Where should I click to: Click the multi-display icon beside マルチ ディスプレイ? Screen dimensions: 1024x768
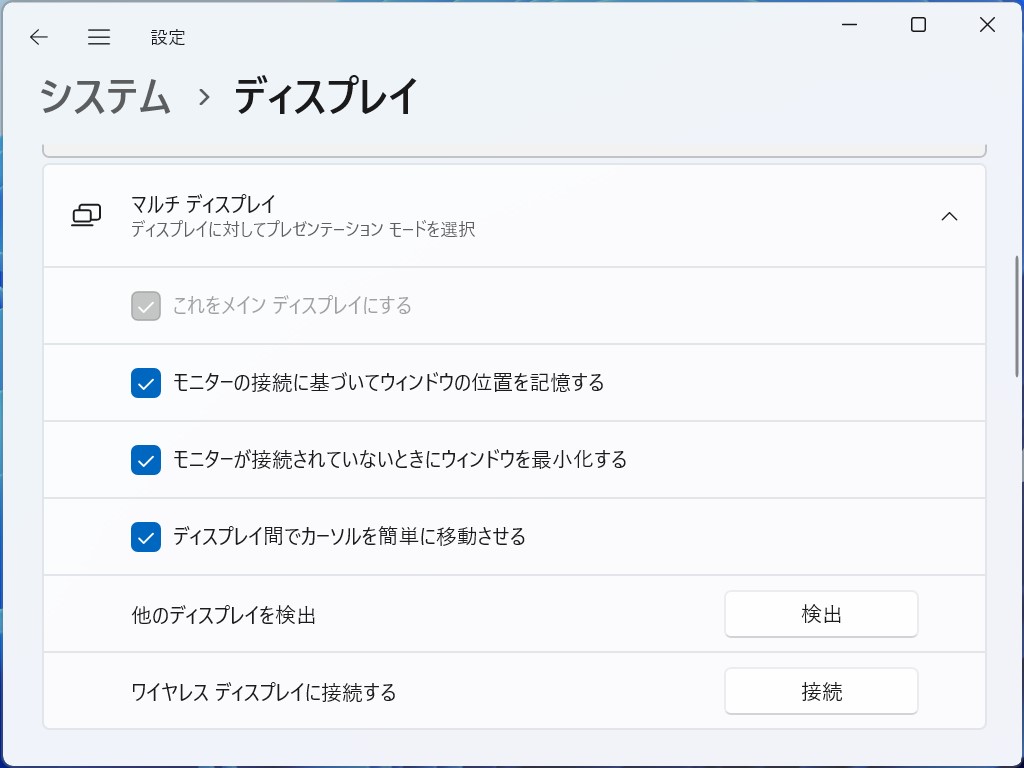[x=88, y=215]
